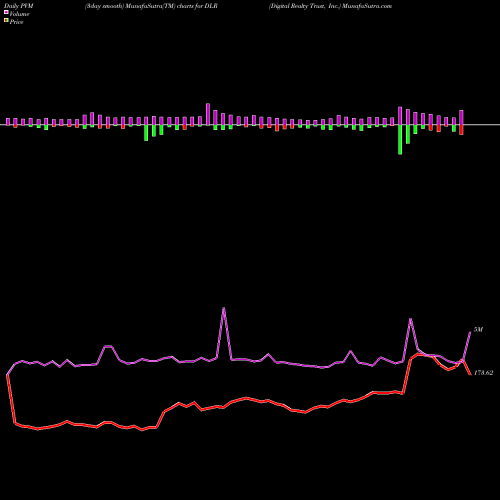Viewport: 500px width, 500px height.
Task: Select the 'Price' legend label
Action: pos(16,22)
